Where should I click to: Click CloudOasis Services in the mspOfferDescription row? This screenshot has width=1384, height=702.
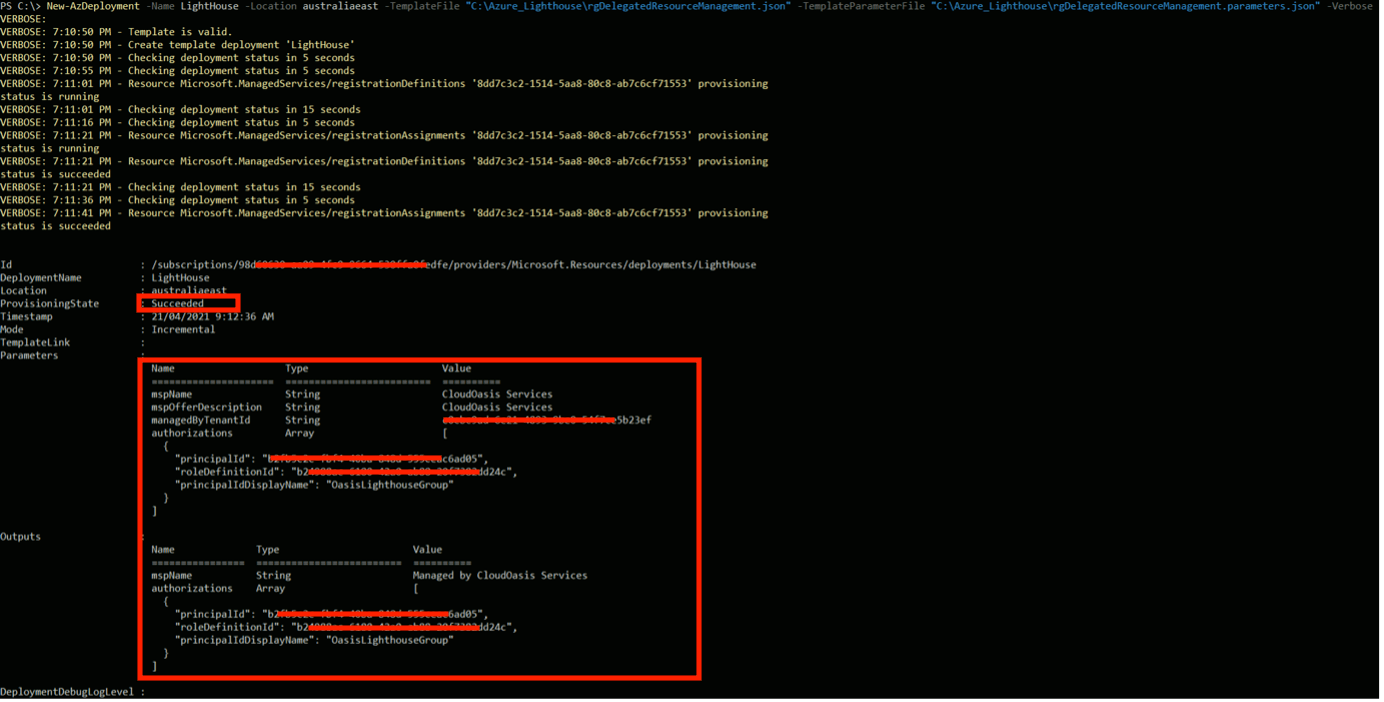(x=497, y=408)
